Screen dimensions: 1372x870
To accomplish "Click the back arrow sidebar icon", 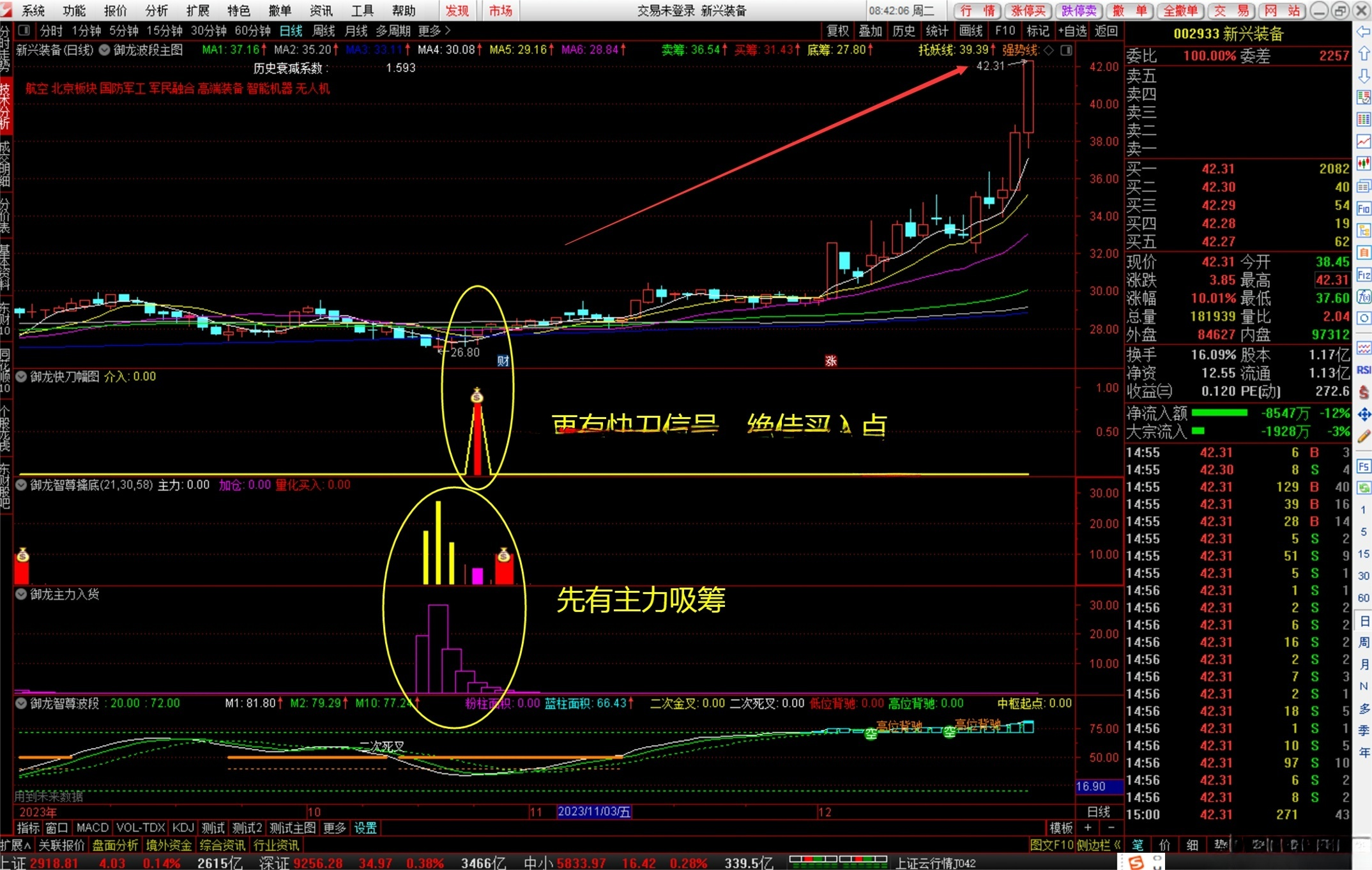I will pyautogui.click(x=1364, y=31).
